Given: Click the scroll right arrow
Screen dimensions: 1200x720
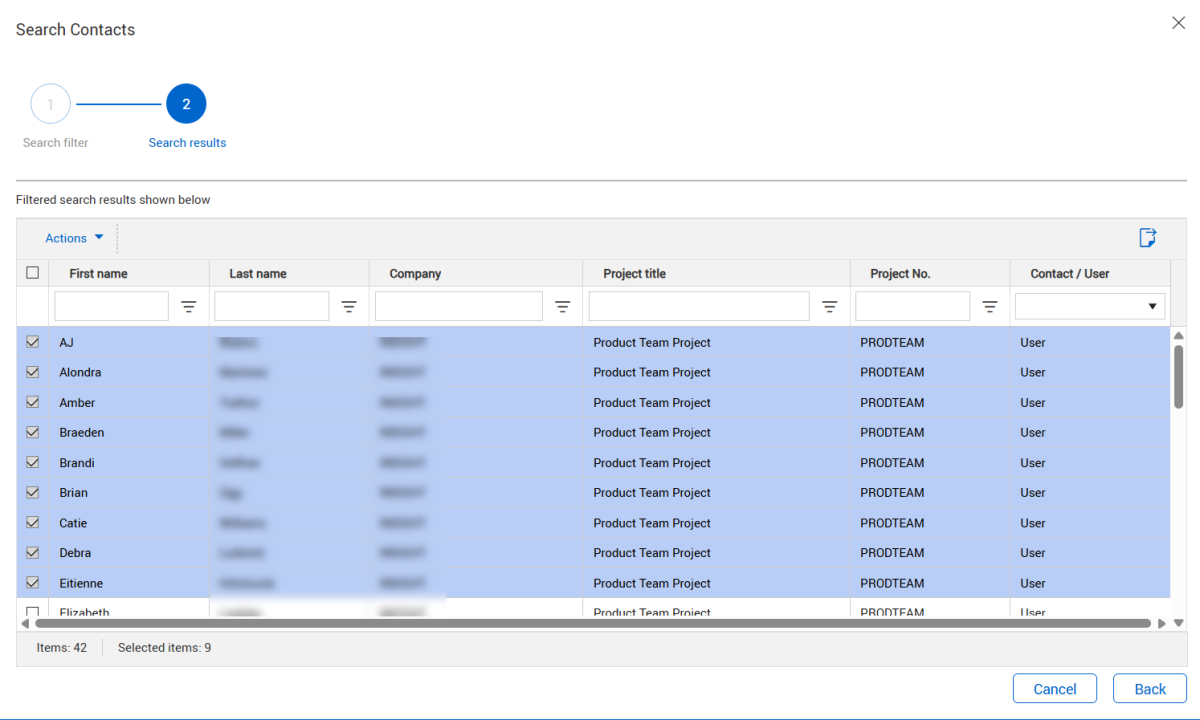Looking at the screenshot, I should coord(1162,623).
